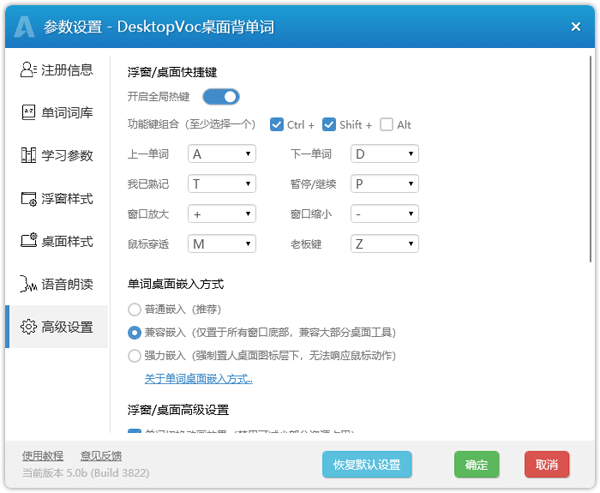Open the 下一单词 key dropdown
Viewport: 600px width, 493px height.
[x=385, y=154]
